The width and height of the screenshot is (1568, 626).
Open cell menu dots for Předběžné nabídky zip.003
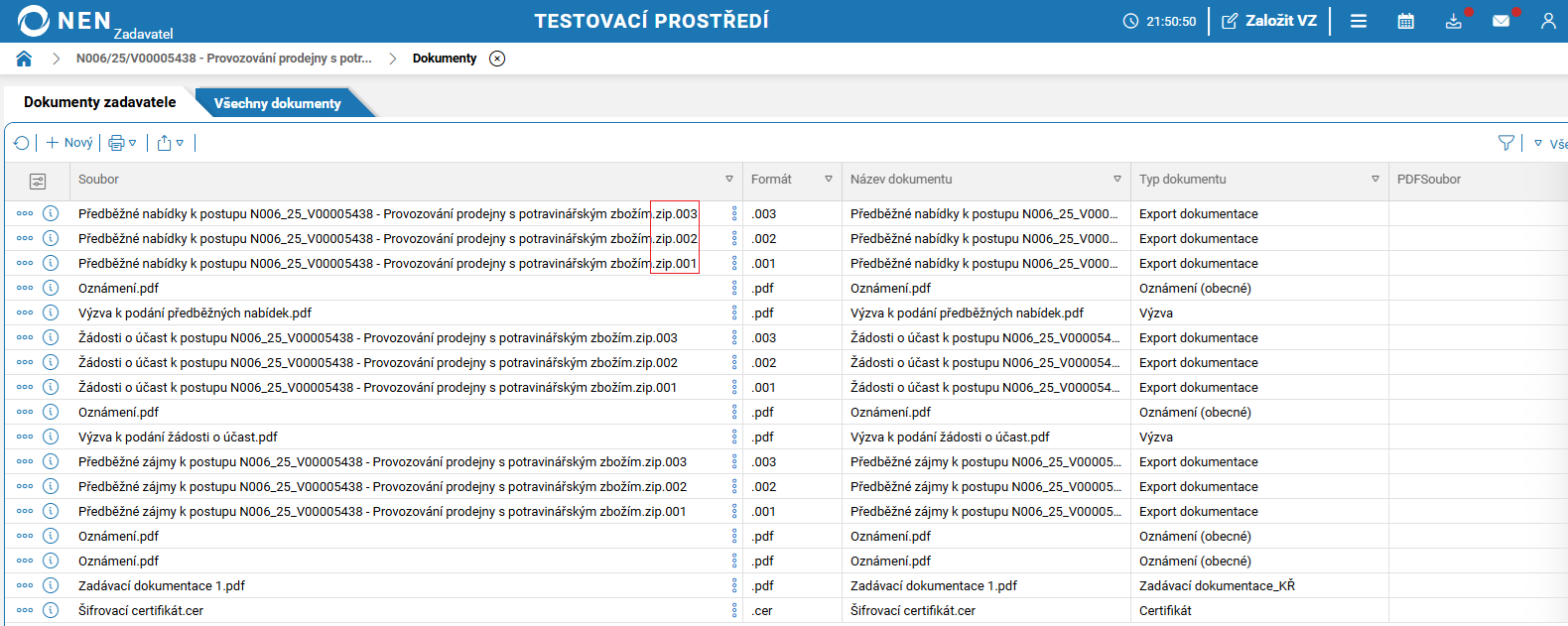click(x=734, y=213)
